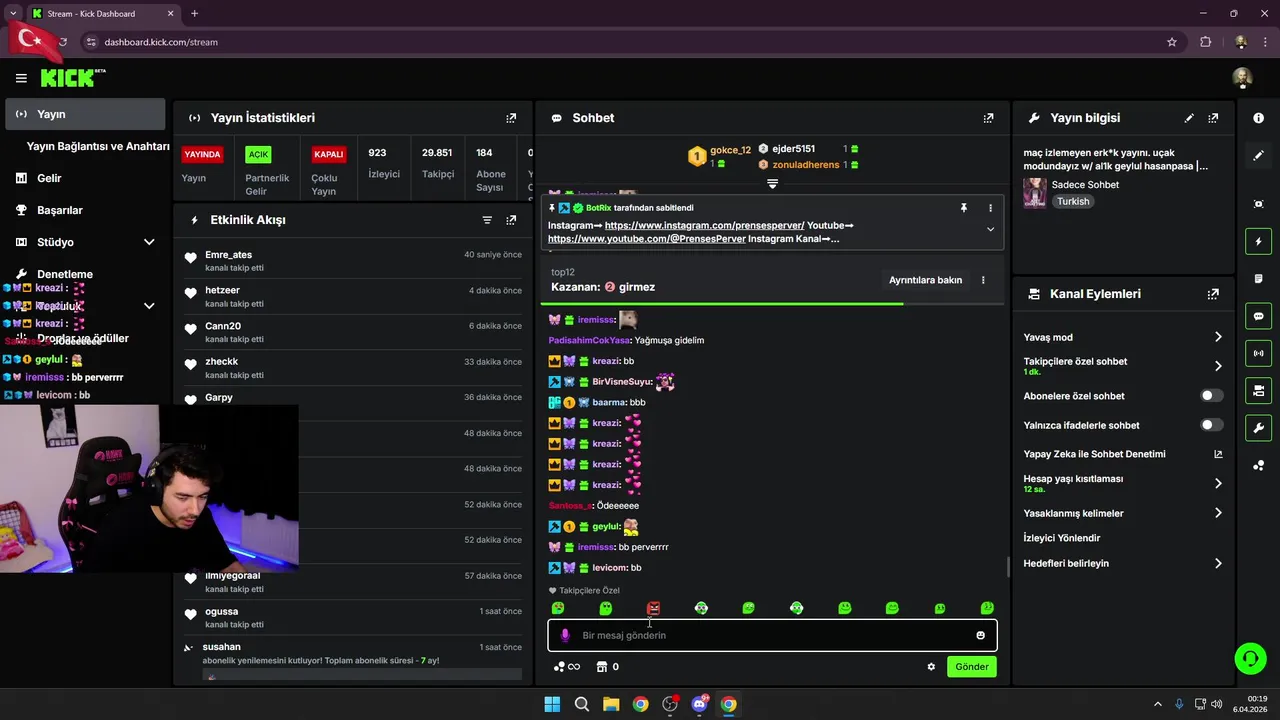Open the Etkinlik Akışı filter options
This screenshot has width=1280, height=720.
487,220
